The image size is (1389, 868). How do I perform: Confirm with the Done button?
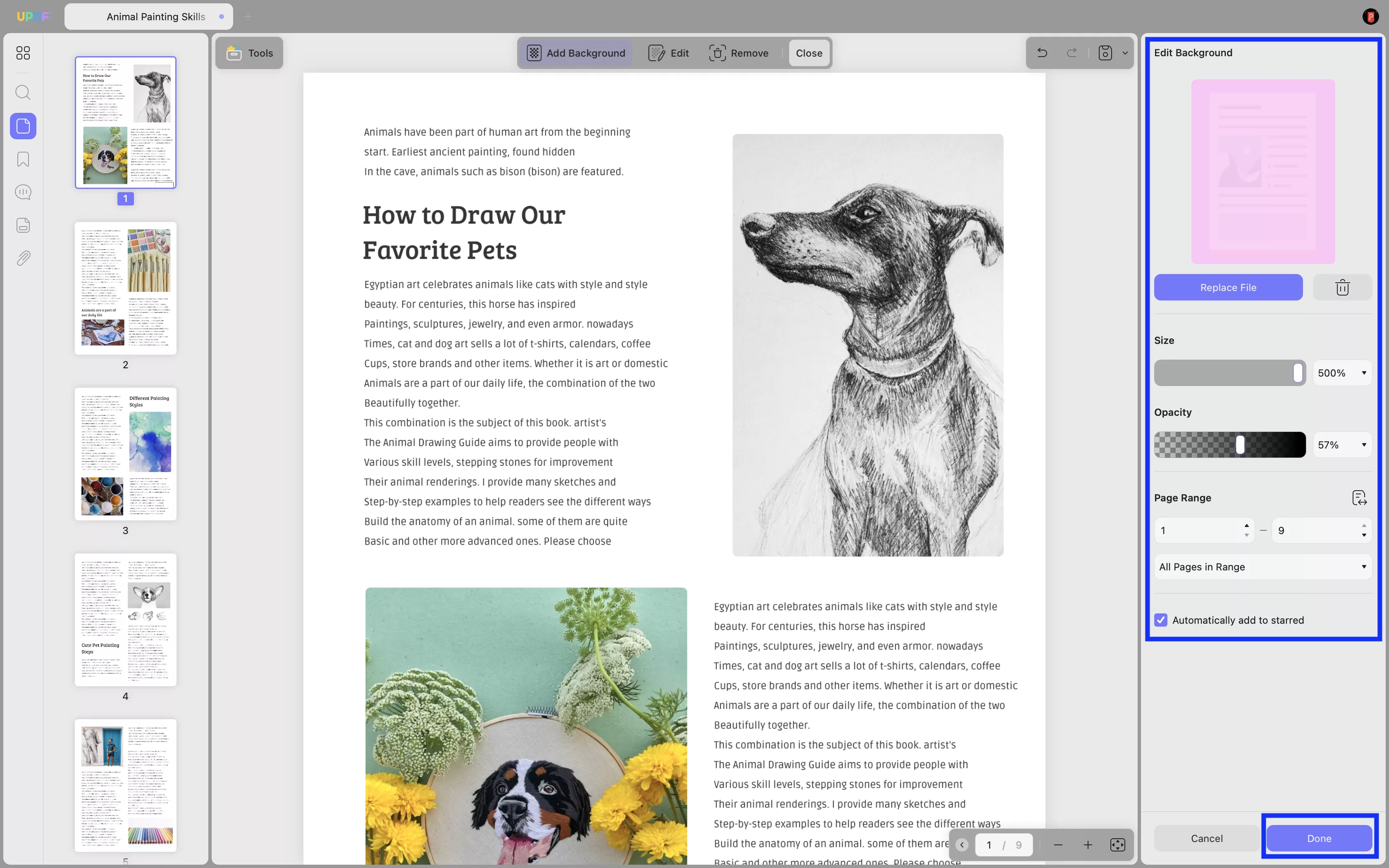[x=1319, y=838]
